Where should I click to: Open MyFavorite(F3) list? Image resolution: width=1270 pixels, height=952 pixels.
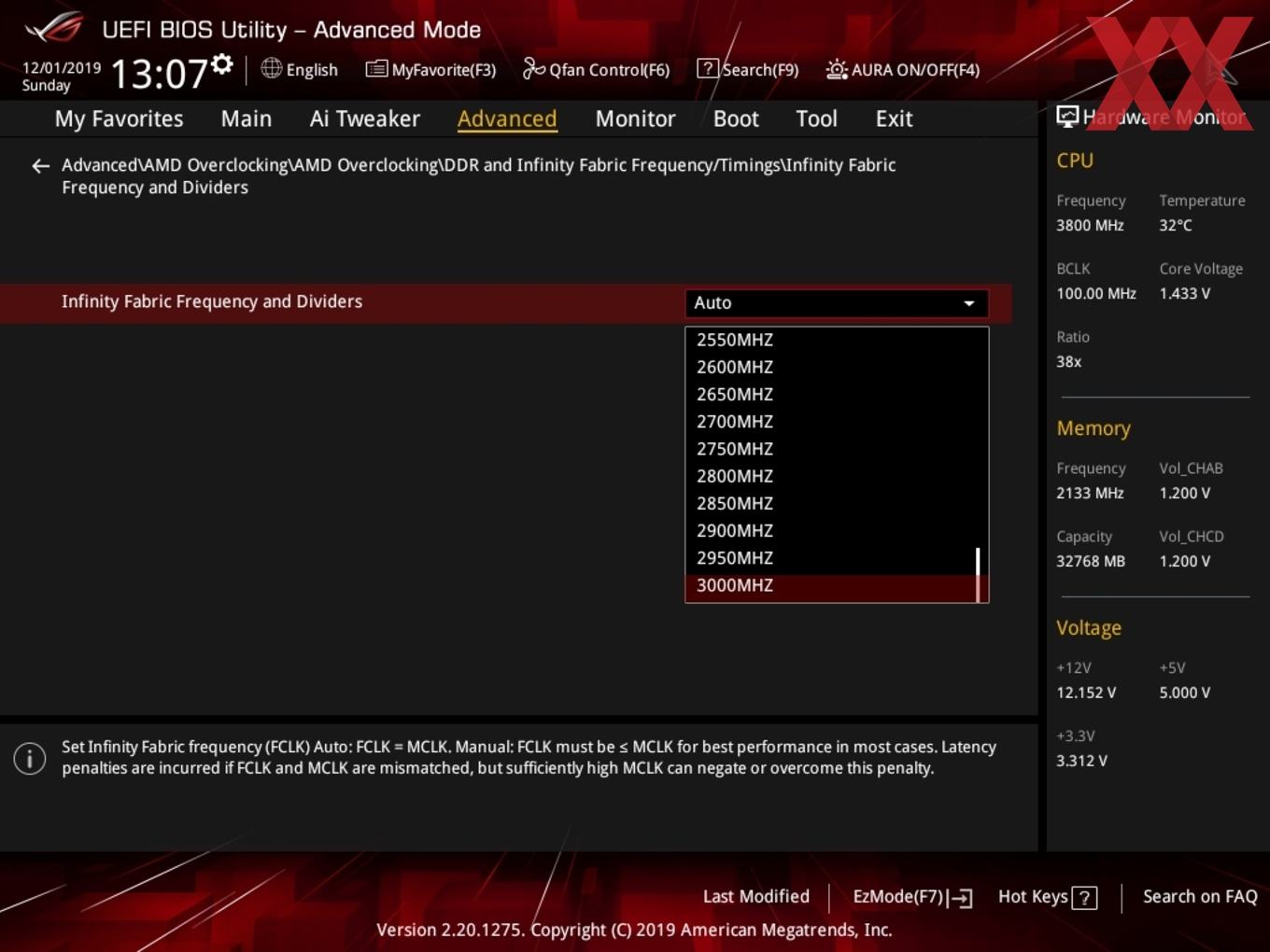430,69
